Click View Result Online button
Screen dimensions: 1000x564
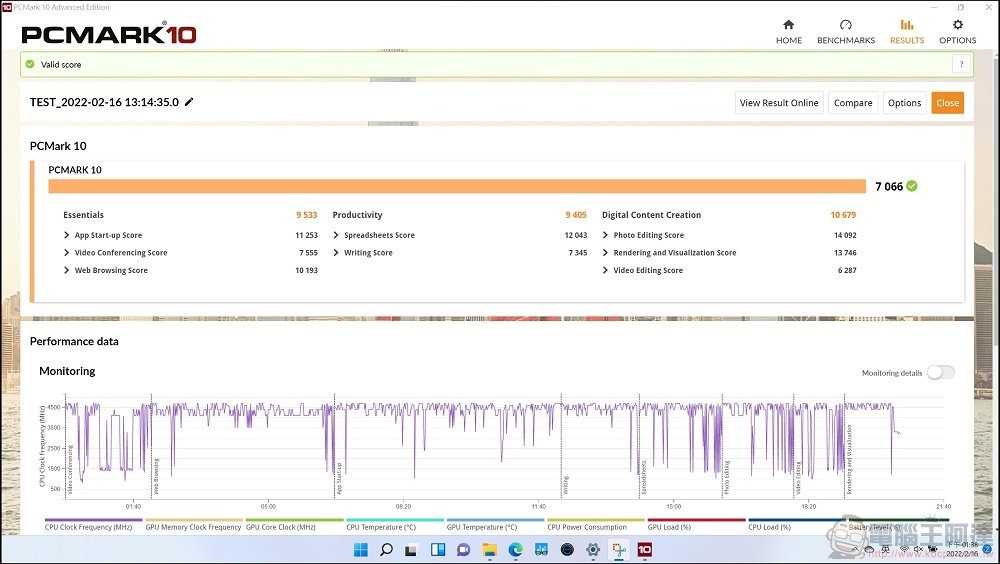coord(779,103)
